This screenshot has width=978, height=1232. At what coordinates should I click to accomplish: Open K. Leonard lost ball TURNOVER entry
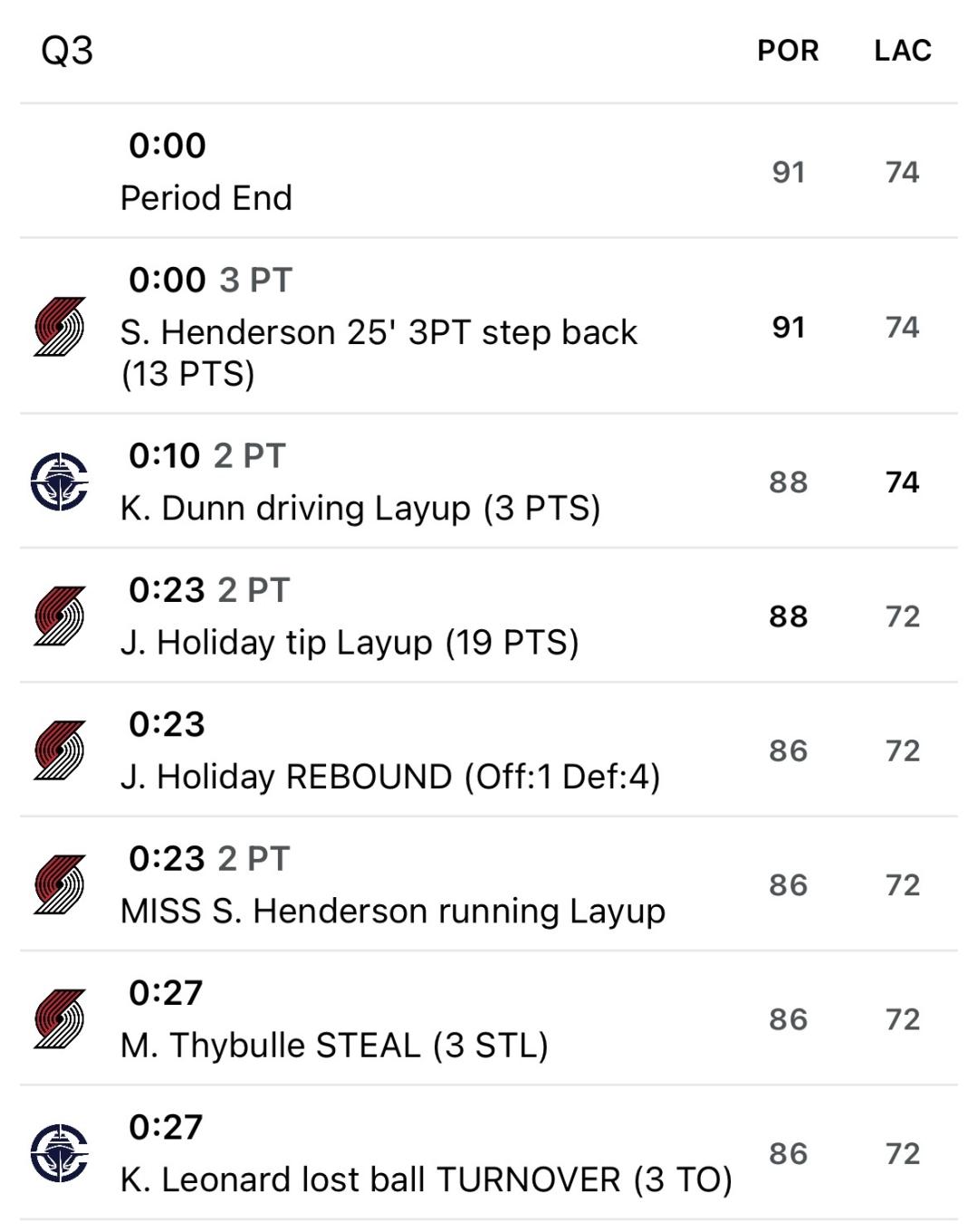coord(426,1179)
